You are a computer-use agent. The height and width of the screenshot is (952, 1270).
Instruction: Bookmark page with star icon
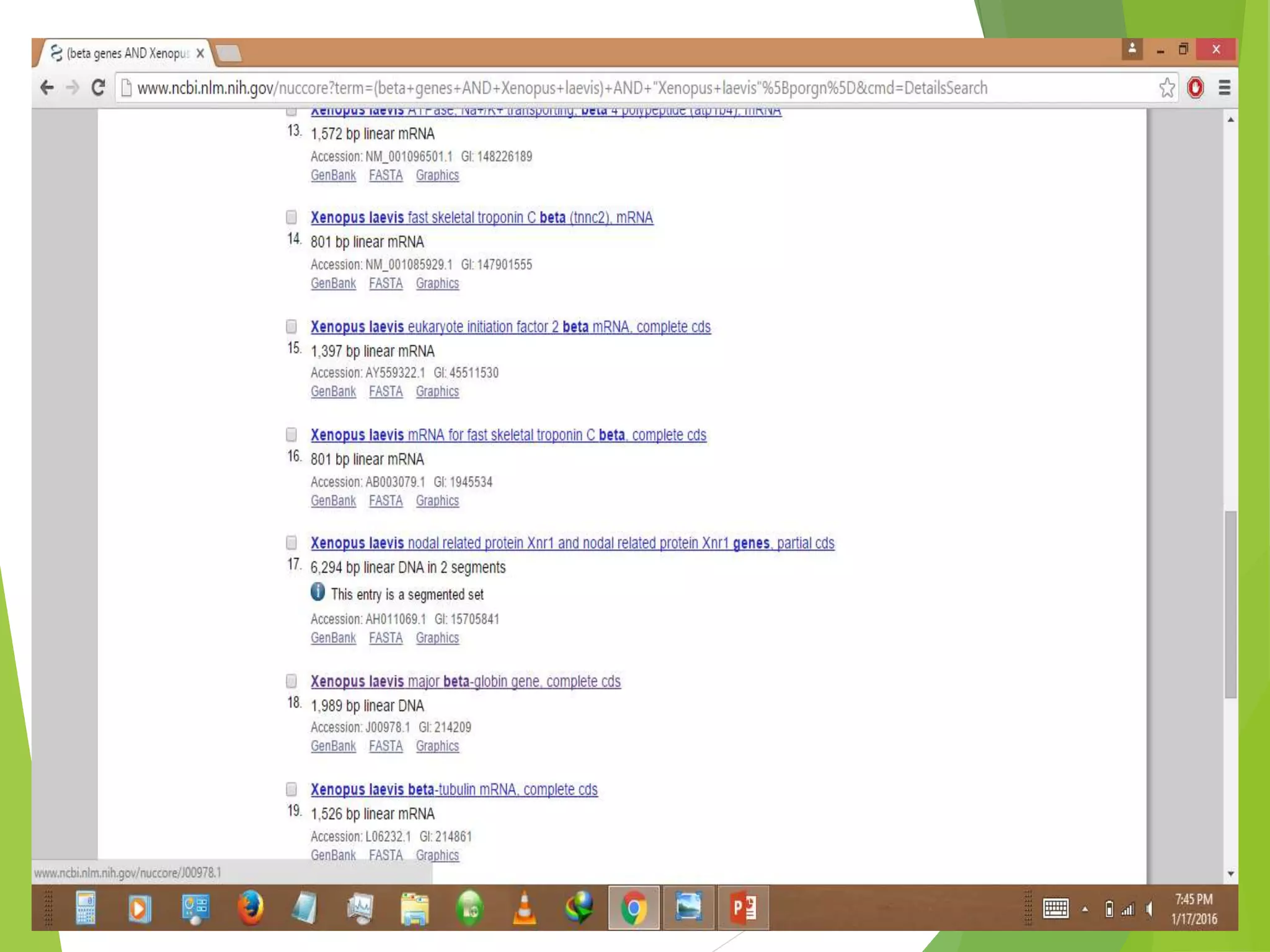[x=1166, y=87]
